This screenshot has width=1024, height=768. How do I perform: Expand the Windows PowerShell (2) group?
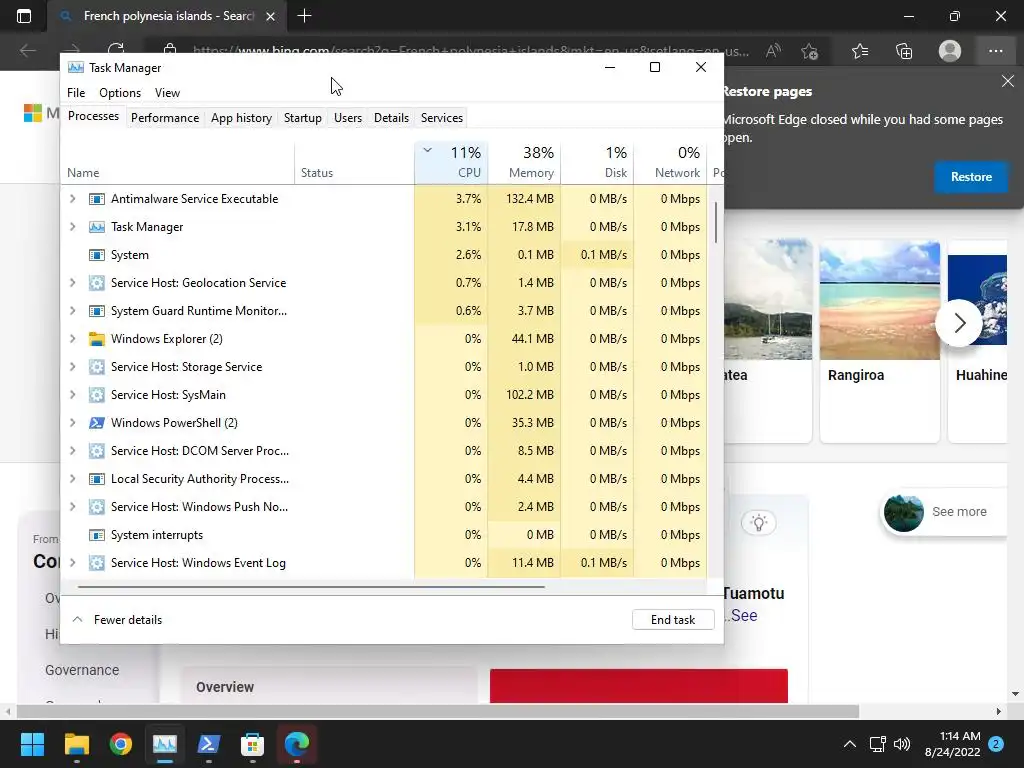[72, 423]
